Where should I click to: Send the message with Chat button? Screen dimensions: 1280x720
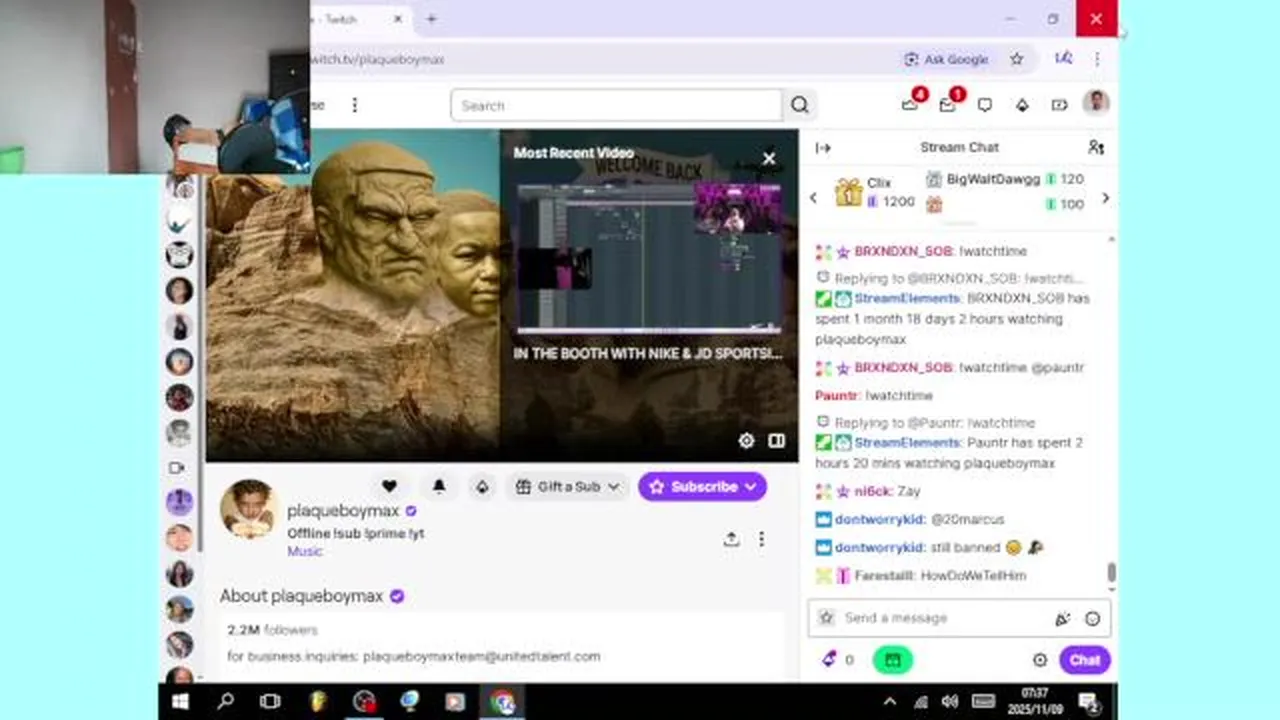tap(1085, 660)
